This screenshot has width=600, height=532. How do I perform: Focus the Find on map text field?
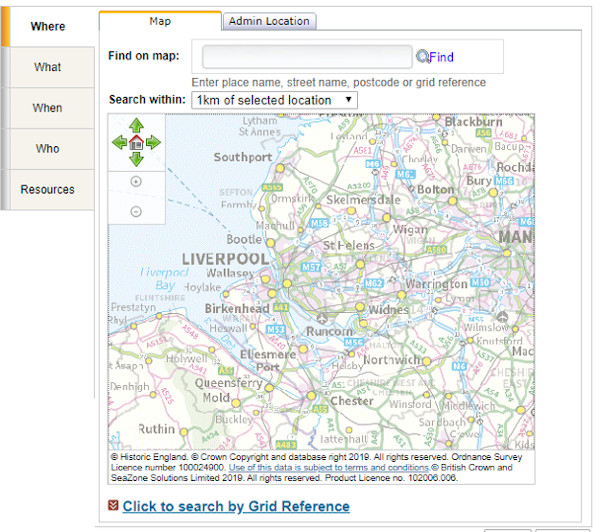click(307, 57)
